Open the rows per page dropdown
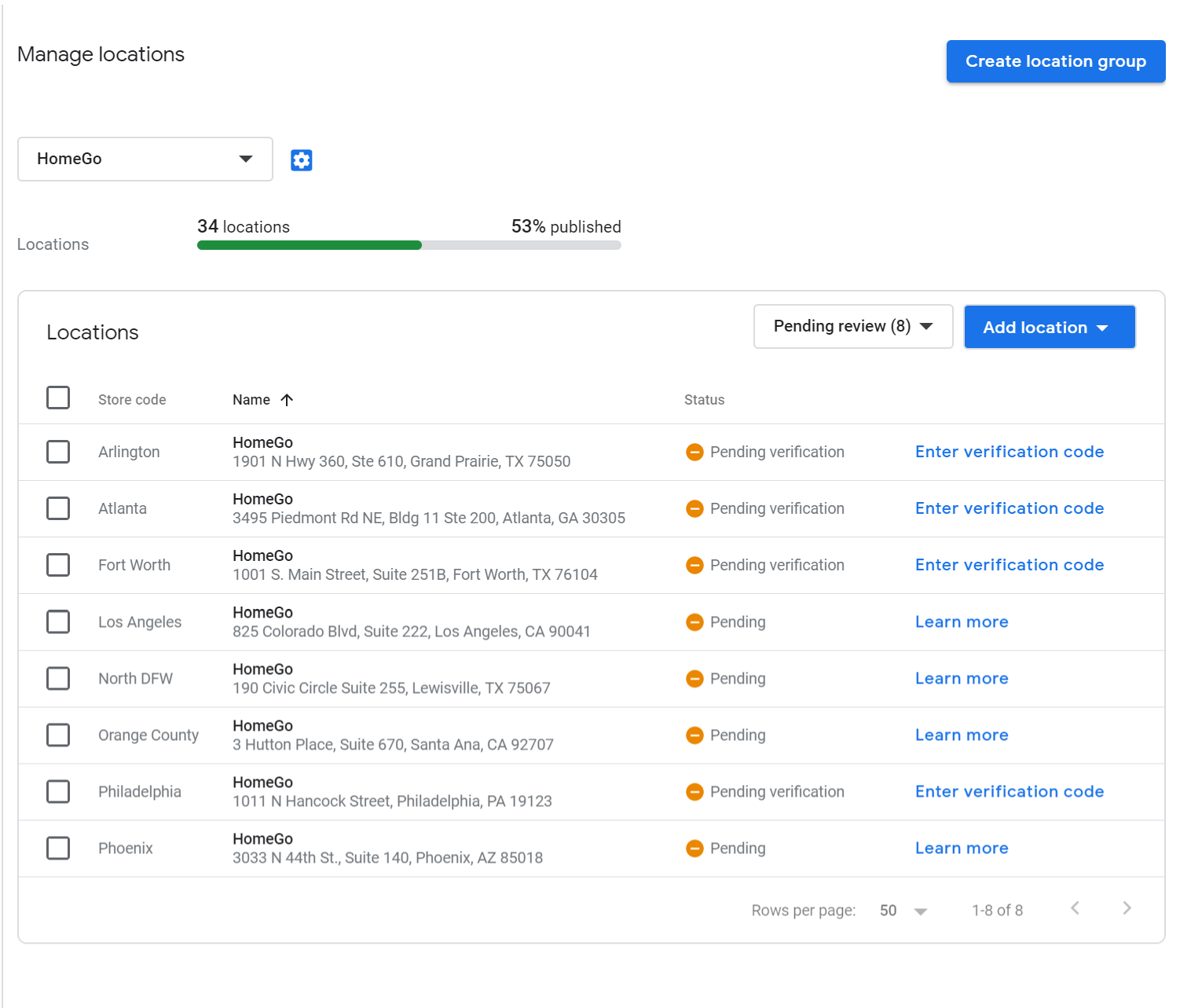1180x1008 pixels. (x=903, y=911)
